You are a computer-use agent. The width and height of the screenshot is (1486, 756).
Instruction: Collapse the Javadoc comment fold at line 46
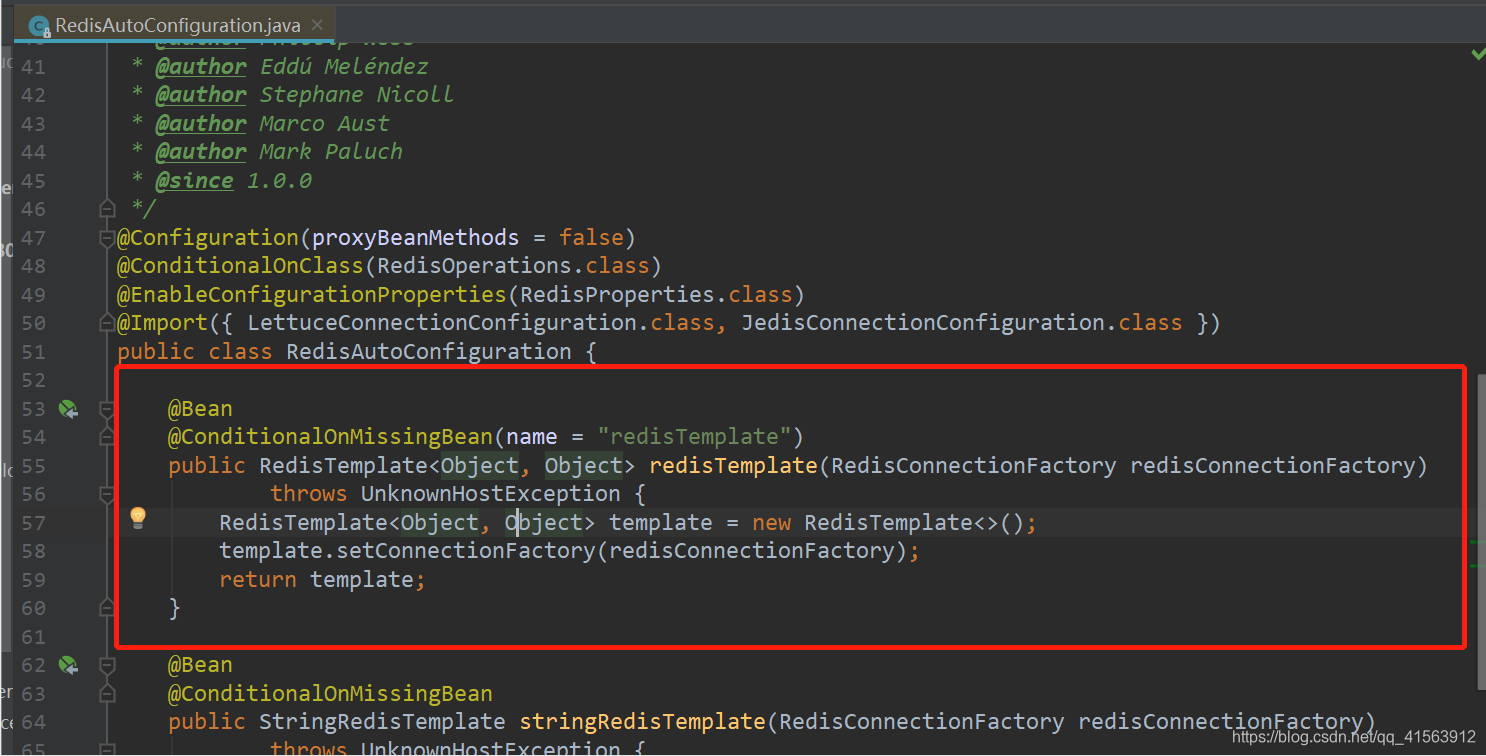(108, 209)
